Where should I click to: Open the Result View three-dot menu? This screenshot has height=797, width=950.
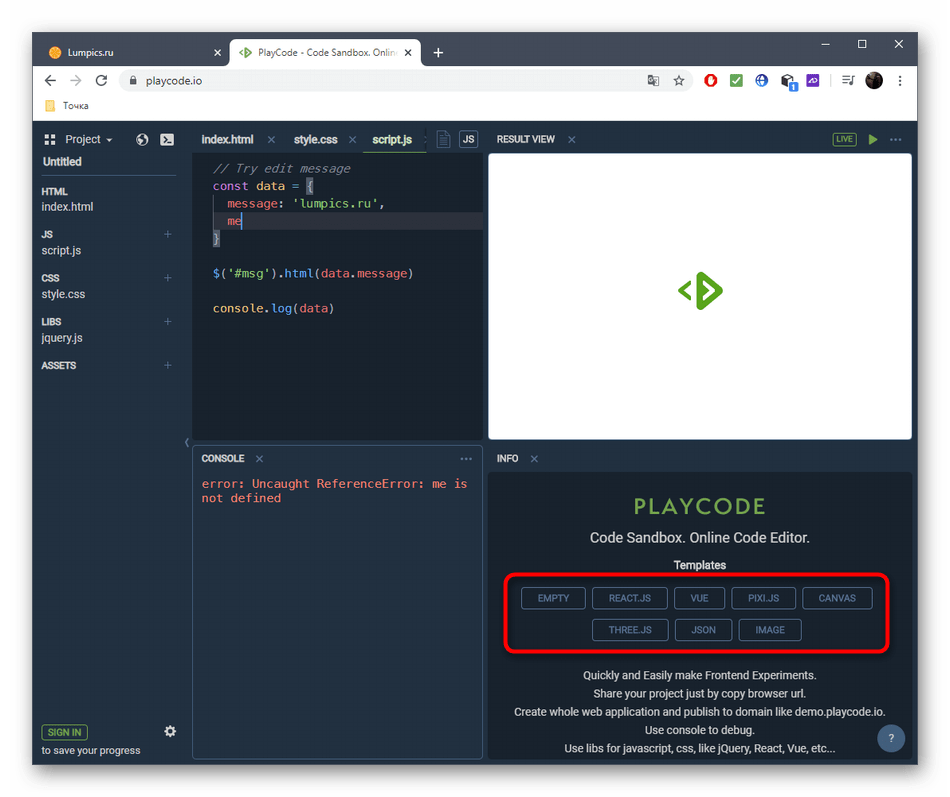click(x=896, y=140)
